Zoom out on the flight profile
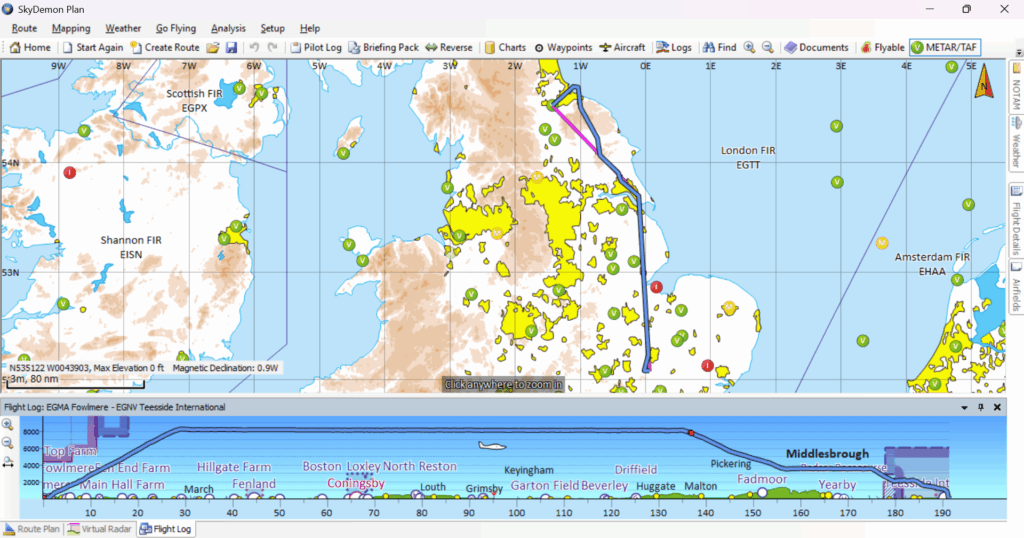This screenshot has width=1024, height=538. tap(7, 443)
